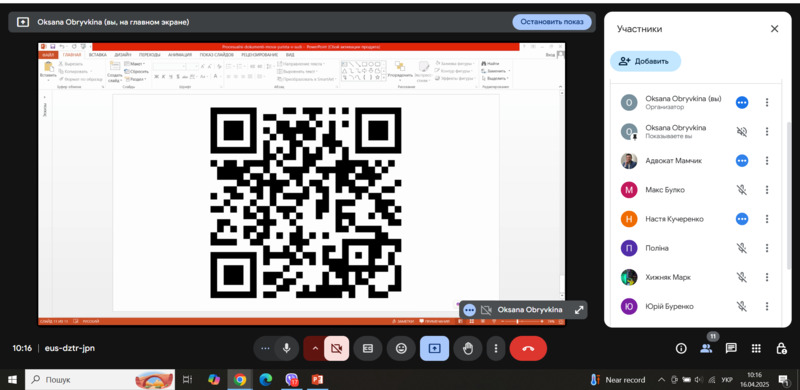Click muted microphone icon for Поліна

click(x=742, y=248)
